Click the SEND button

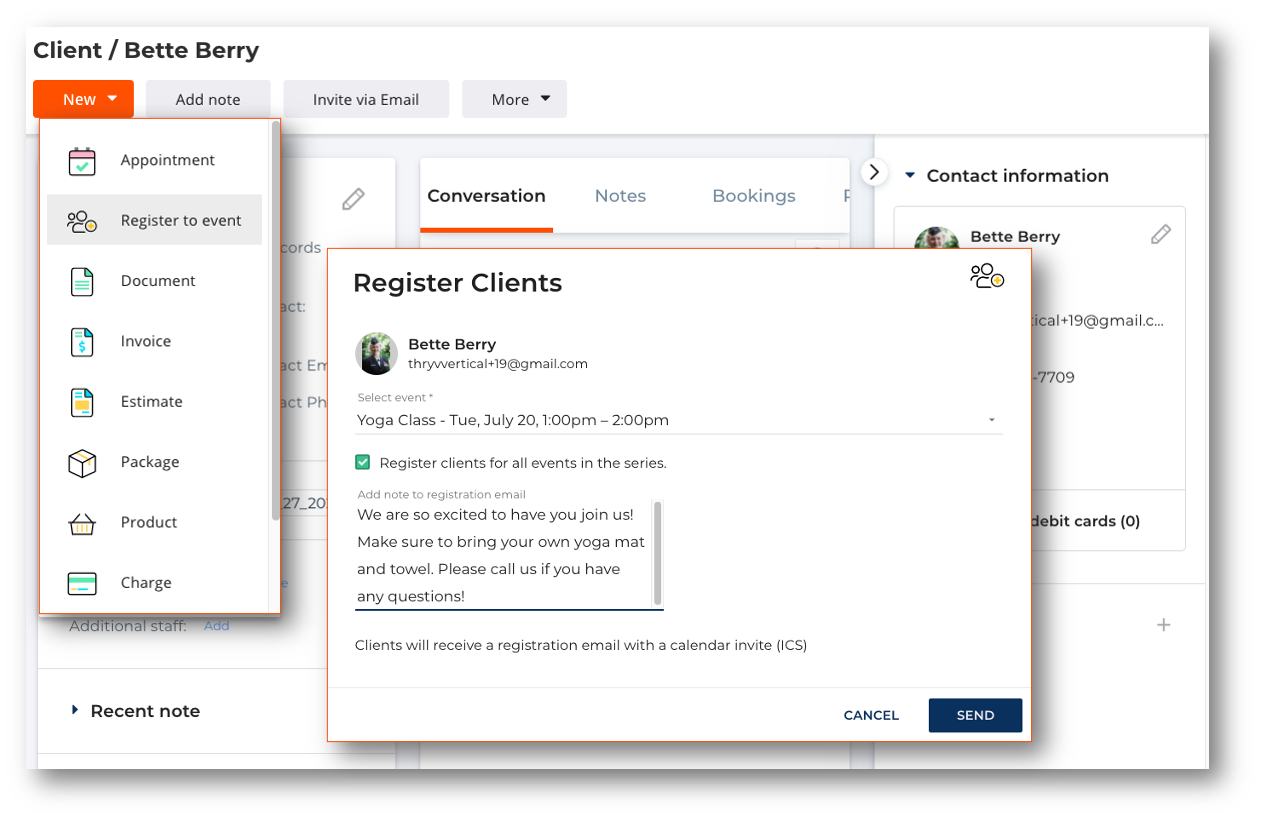coord(975,715)
